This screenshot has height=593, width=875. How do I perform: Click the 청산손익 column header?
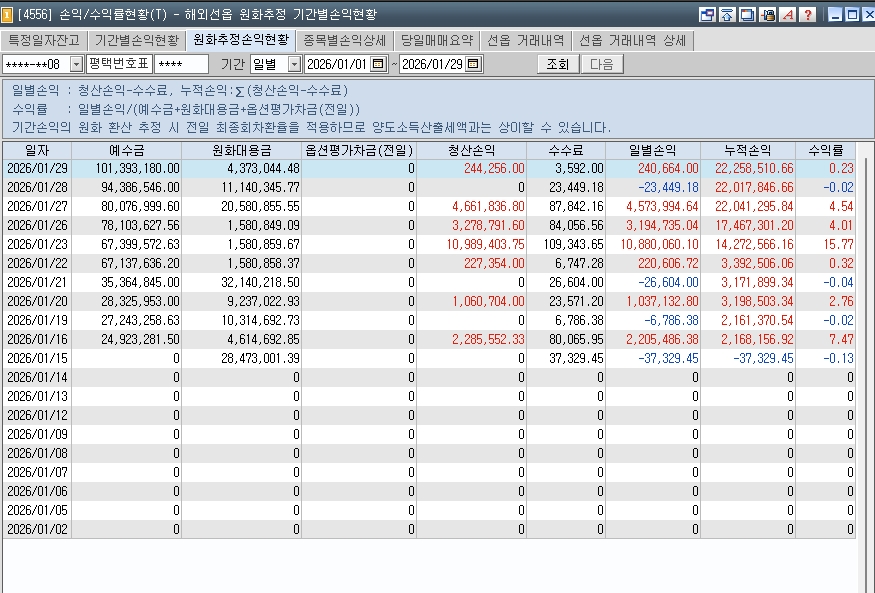(472, 151)
